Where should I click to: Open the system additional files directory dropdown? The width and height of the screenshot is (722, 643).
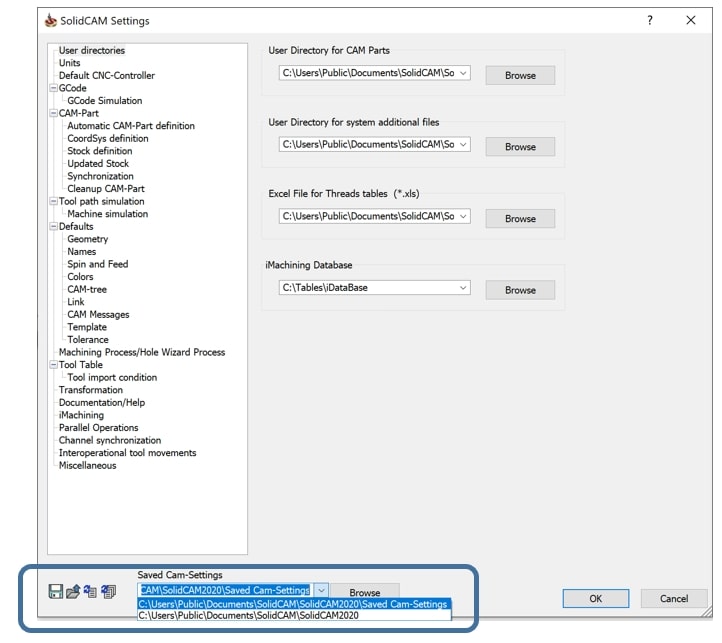tap(463, 144)
